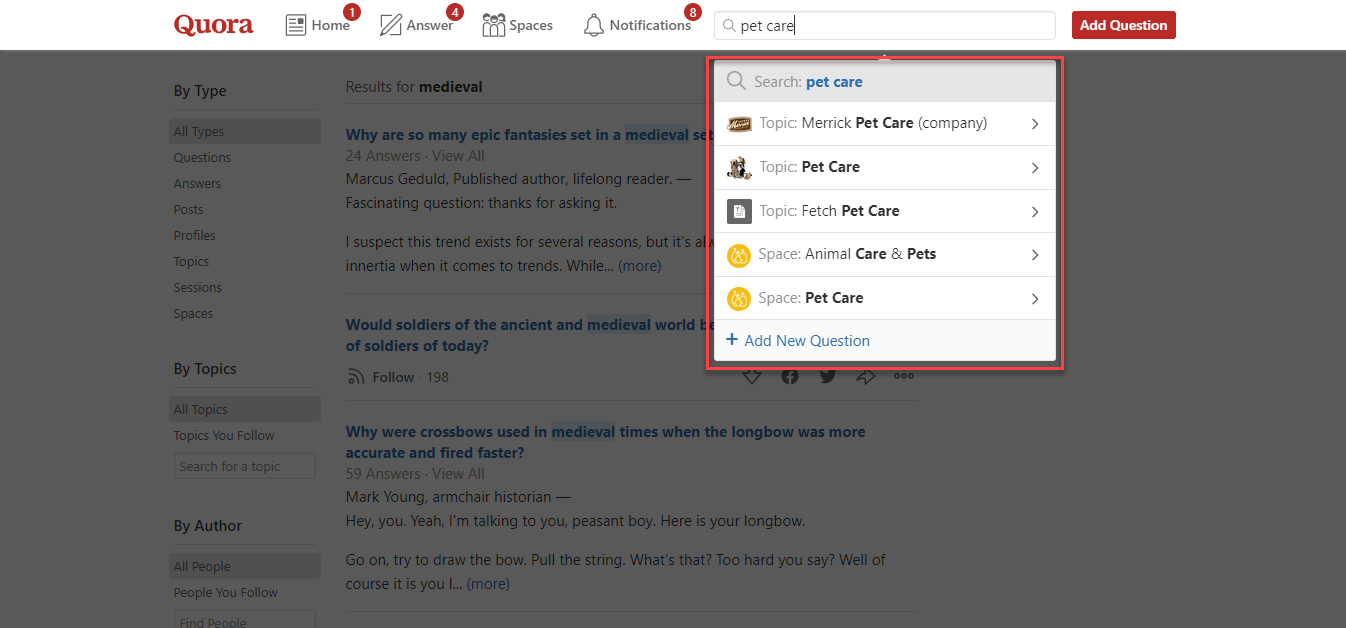Expand the Topic: Pet Care chevron
Screen dimensions: 1346x628
(x=1035, y=168)
